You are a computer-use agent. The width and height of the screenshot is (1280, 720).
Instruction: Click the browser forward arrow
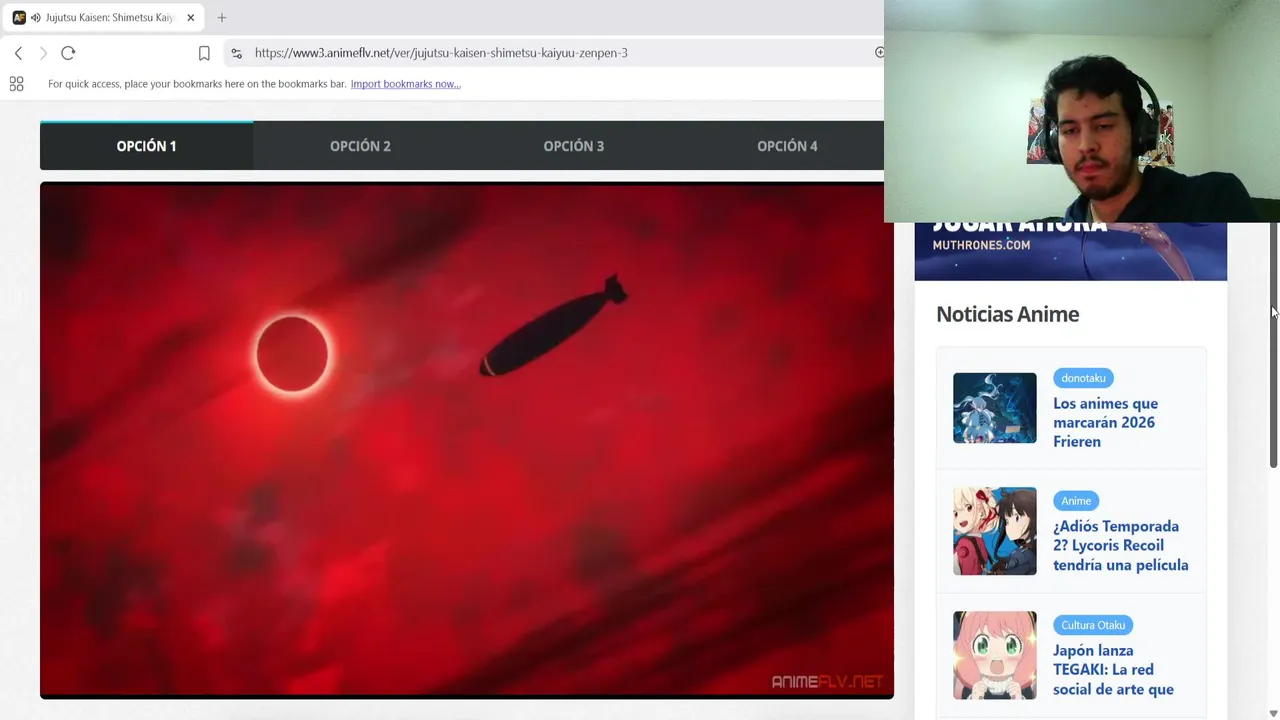coord(43,53)
